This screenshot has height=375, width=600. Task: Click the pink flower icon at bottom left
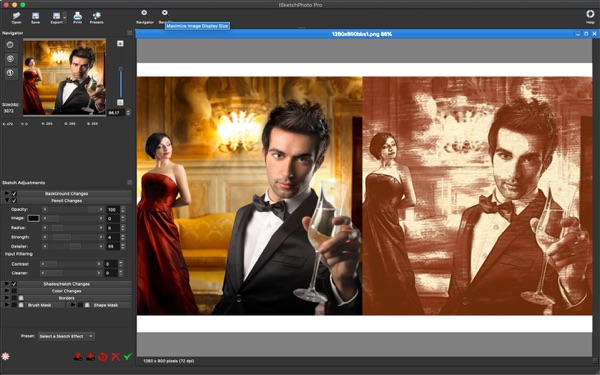click(5, 356)
